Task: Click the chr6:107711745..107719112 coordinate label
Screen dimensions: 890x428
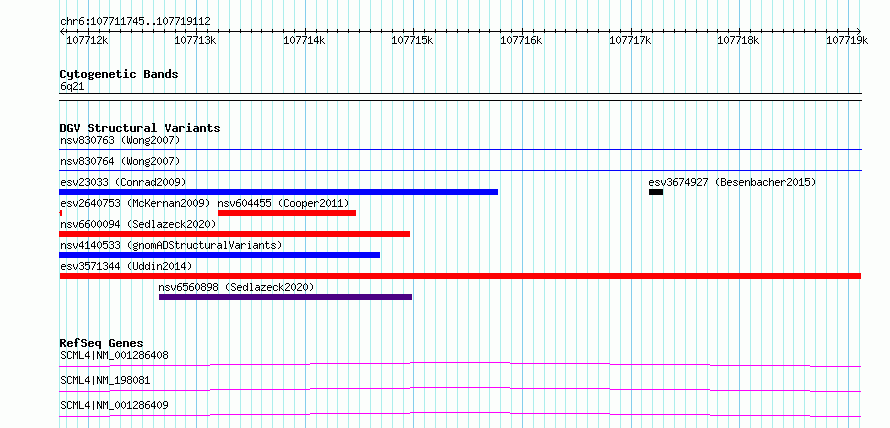Action: click(x=135, y=22)
